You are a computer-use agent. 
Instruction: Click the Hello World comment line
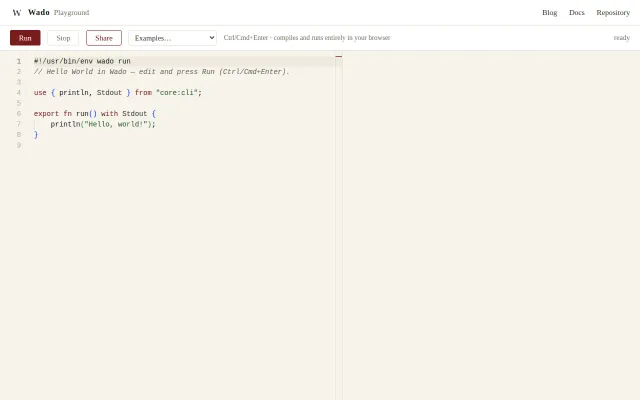click(x=162, y=72)
